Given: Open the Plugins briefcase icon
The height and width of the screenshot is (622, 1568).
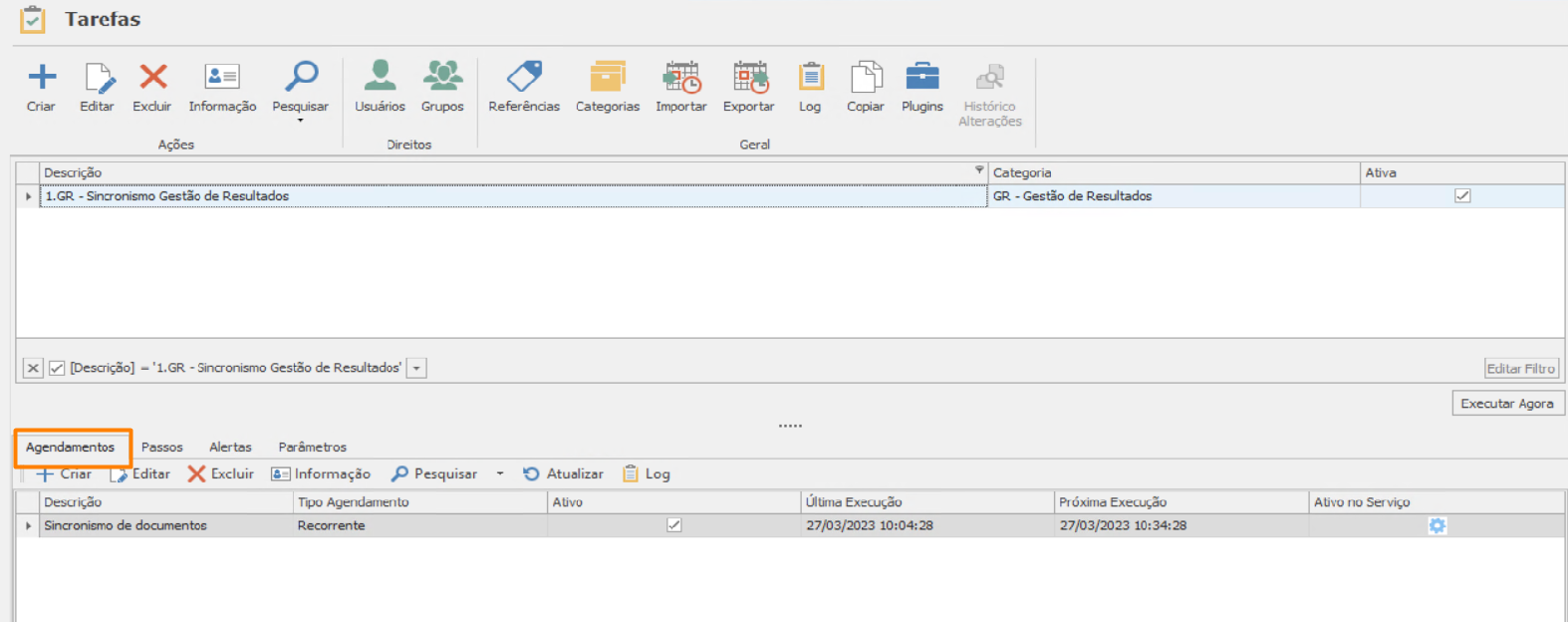Looking at the screenshot, I should (x=922, y=77).
